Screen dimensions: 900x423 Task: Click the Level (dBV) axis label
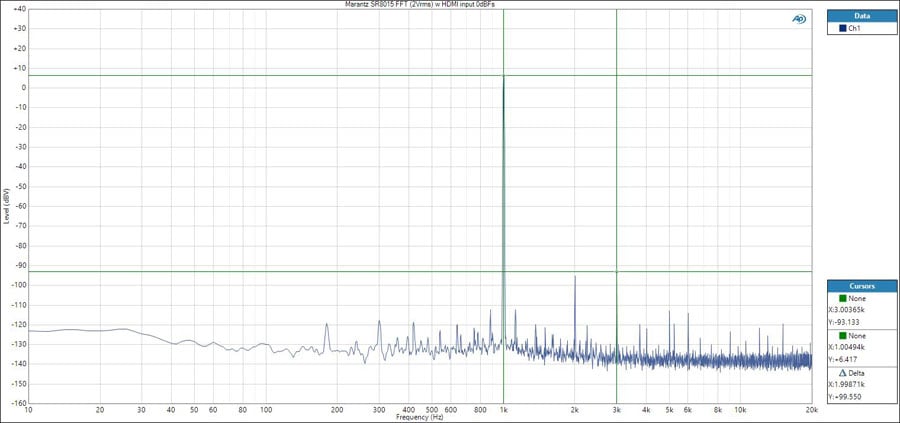[6, 204]
